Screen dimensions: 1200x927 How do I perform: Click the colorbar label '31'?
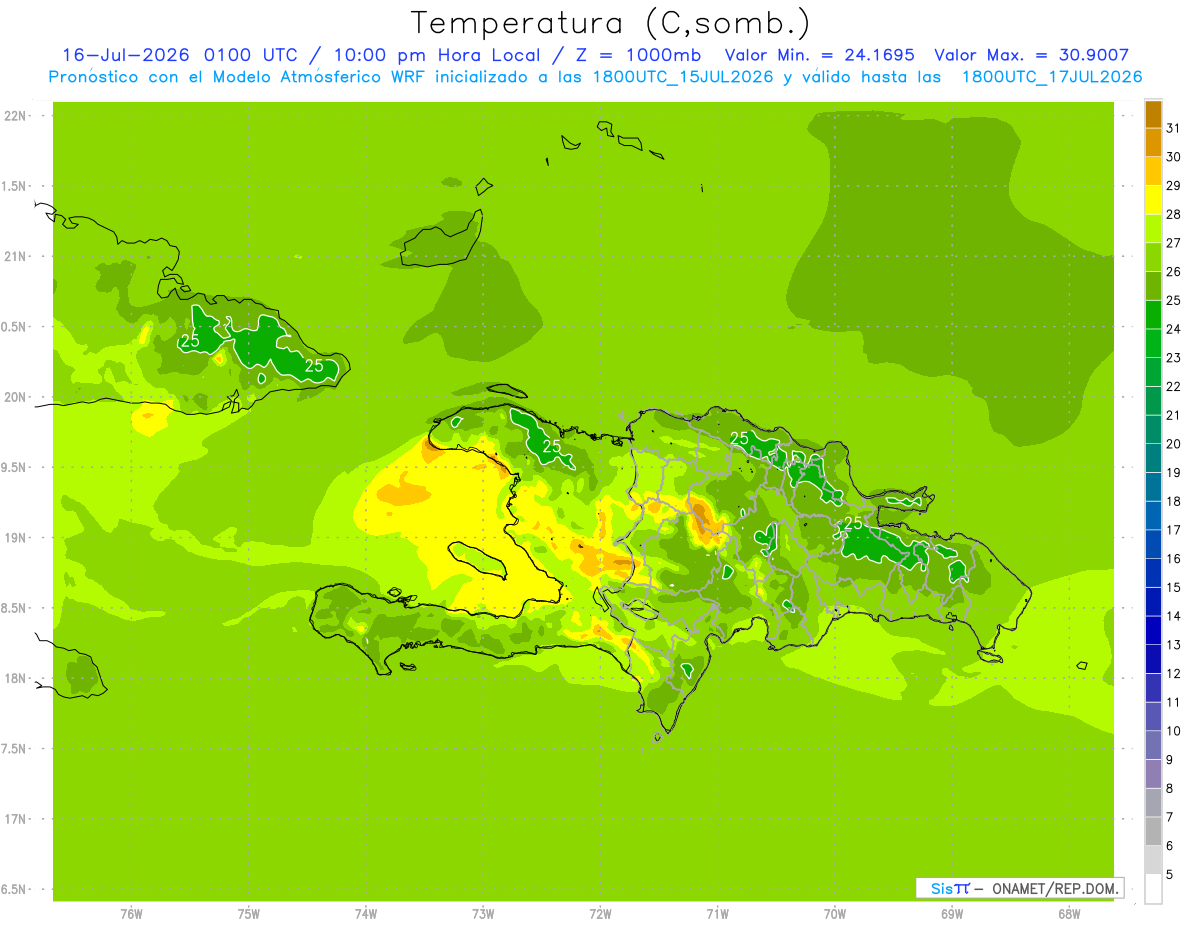pos(1174,128)
